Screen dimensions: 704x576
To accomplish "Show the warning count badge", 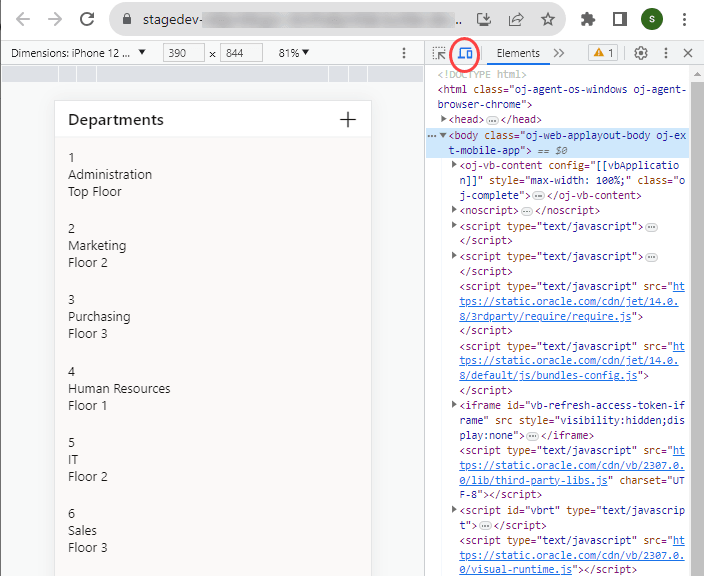I will point(603,53).
